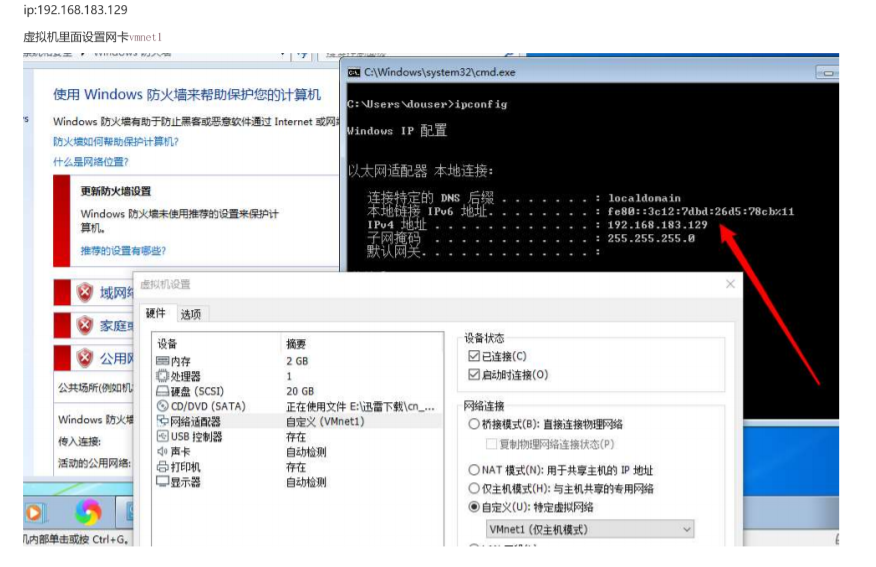
Task: Click the 2 GB memory summary value
Action: 297,361
